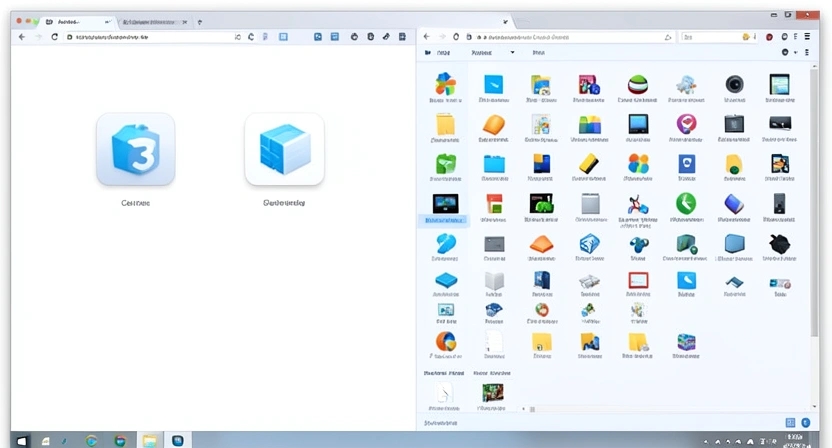Focus the address bar of the right window
The height and width of the screenshot is (448, 832).
click(569, 37)
